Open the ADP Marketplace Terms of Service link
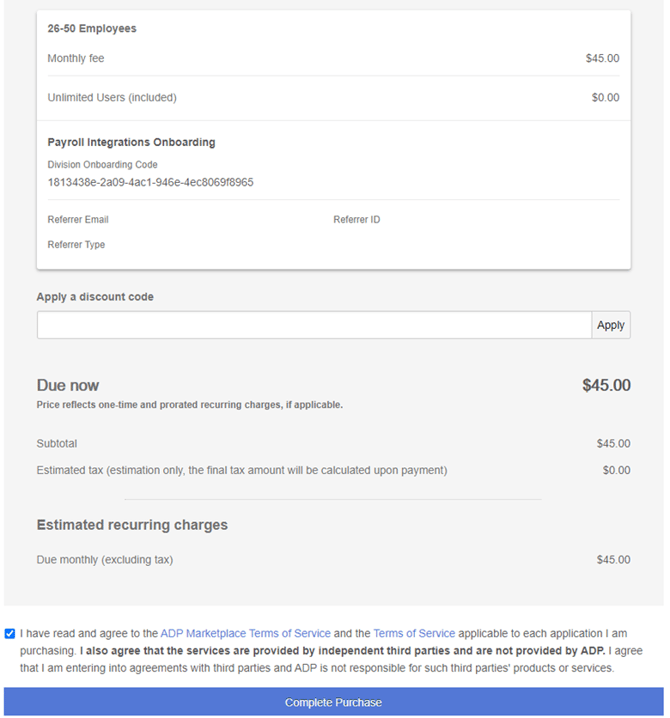 tap(245, 633)
